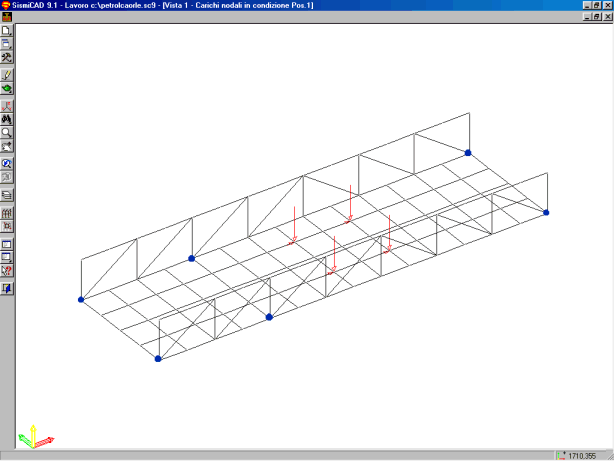The width and height of the screenshot is (614, 461).
Task: Click the window icon with the corner arrow
Action: coord(7,257)
